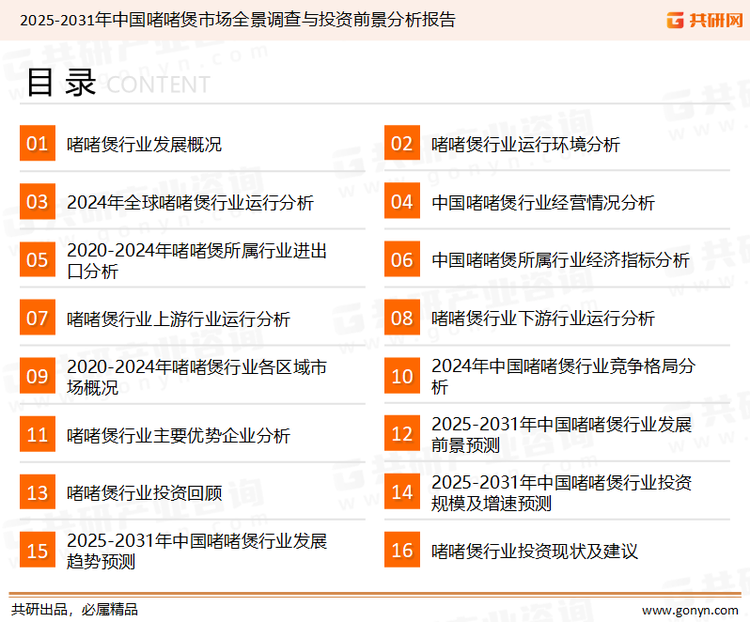This screenshot has height=622, width=750.
Task: Open chapter 2025-2031年中国啫啫煲行业发展趋势预测
Action: pyautogui.click(x=197, y=551)
